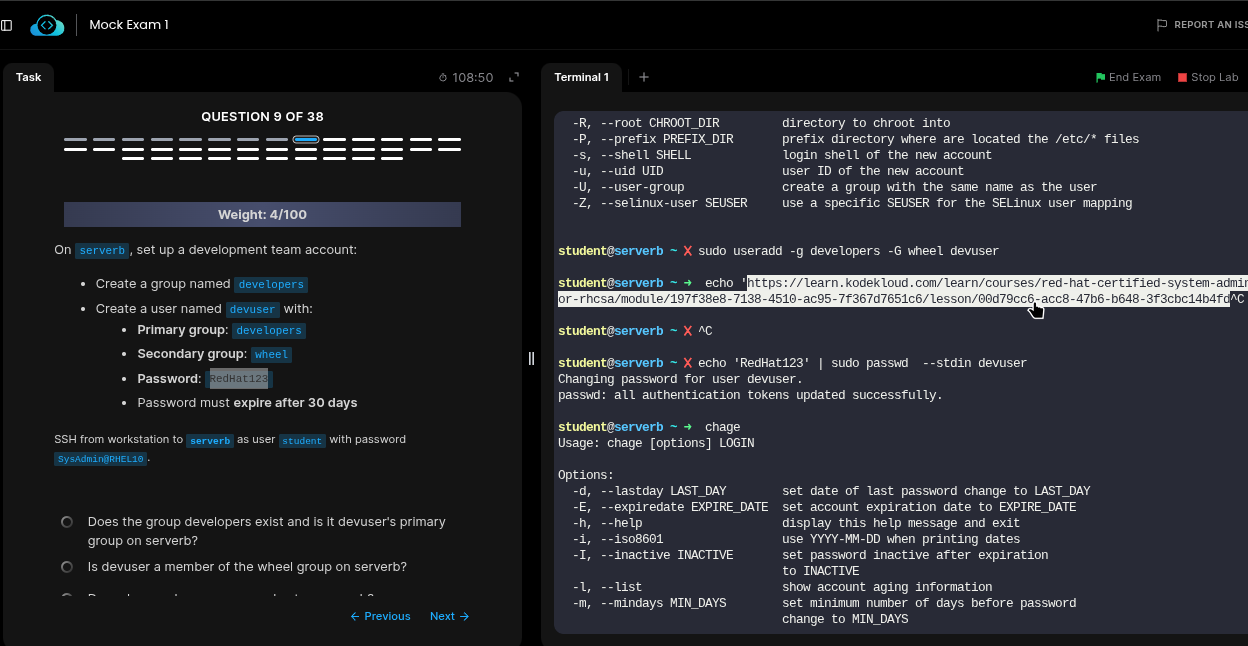
Task: Click 'Changing password for user devuser.' line
Action: 680,379
